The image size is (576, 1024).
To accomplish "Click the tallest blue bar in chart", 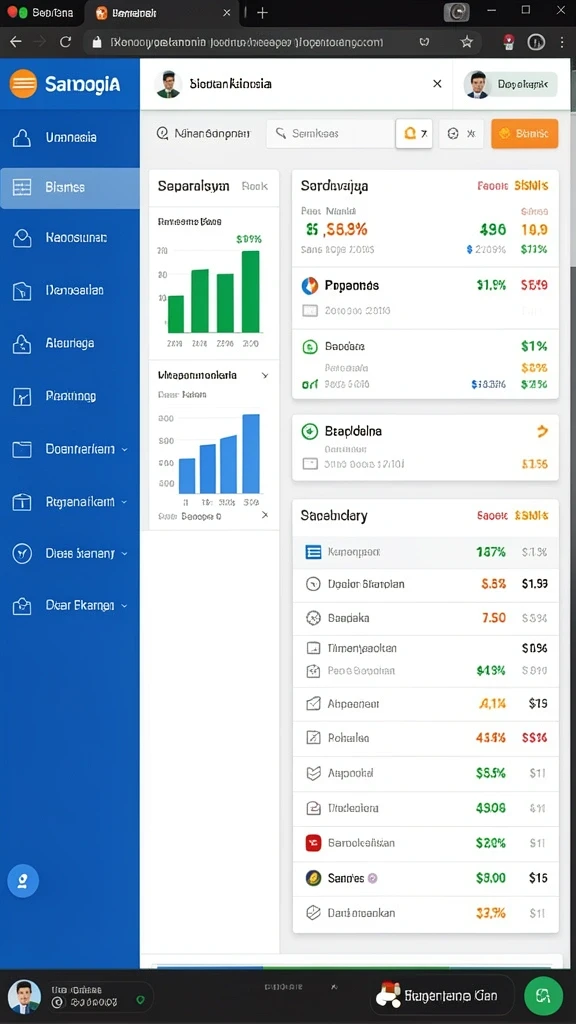I will click(251, 454).
